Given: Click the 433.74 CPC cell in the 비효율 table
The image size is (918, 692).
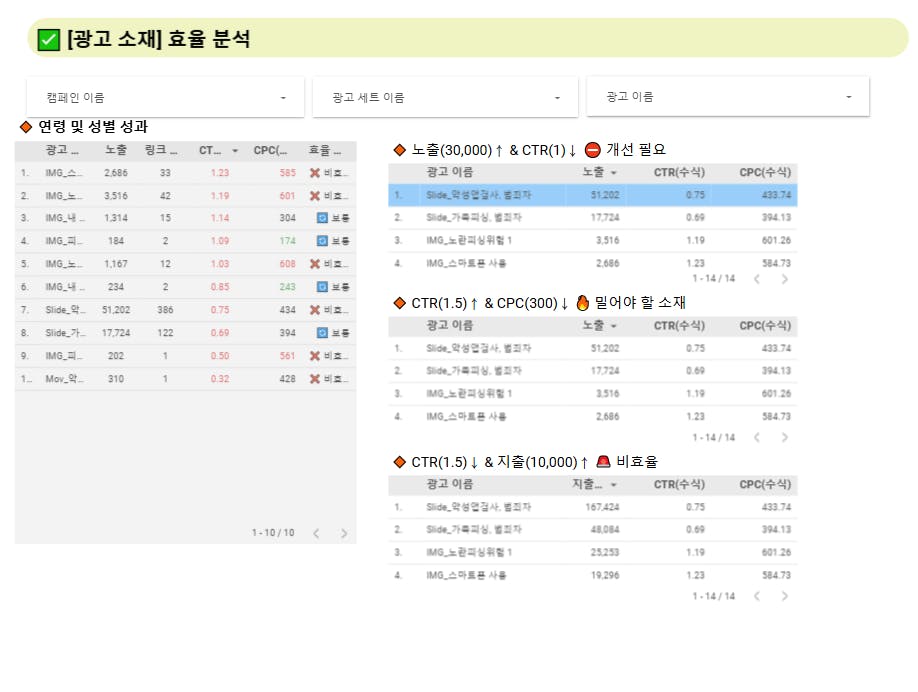Looking at the screenshot, I should pyautogui.click(x=776, y=507).
